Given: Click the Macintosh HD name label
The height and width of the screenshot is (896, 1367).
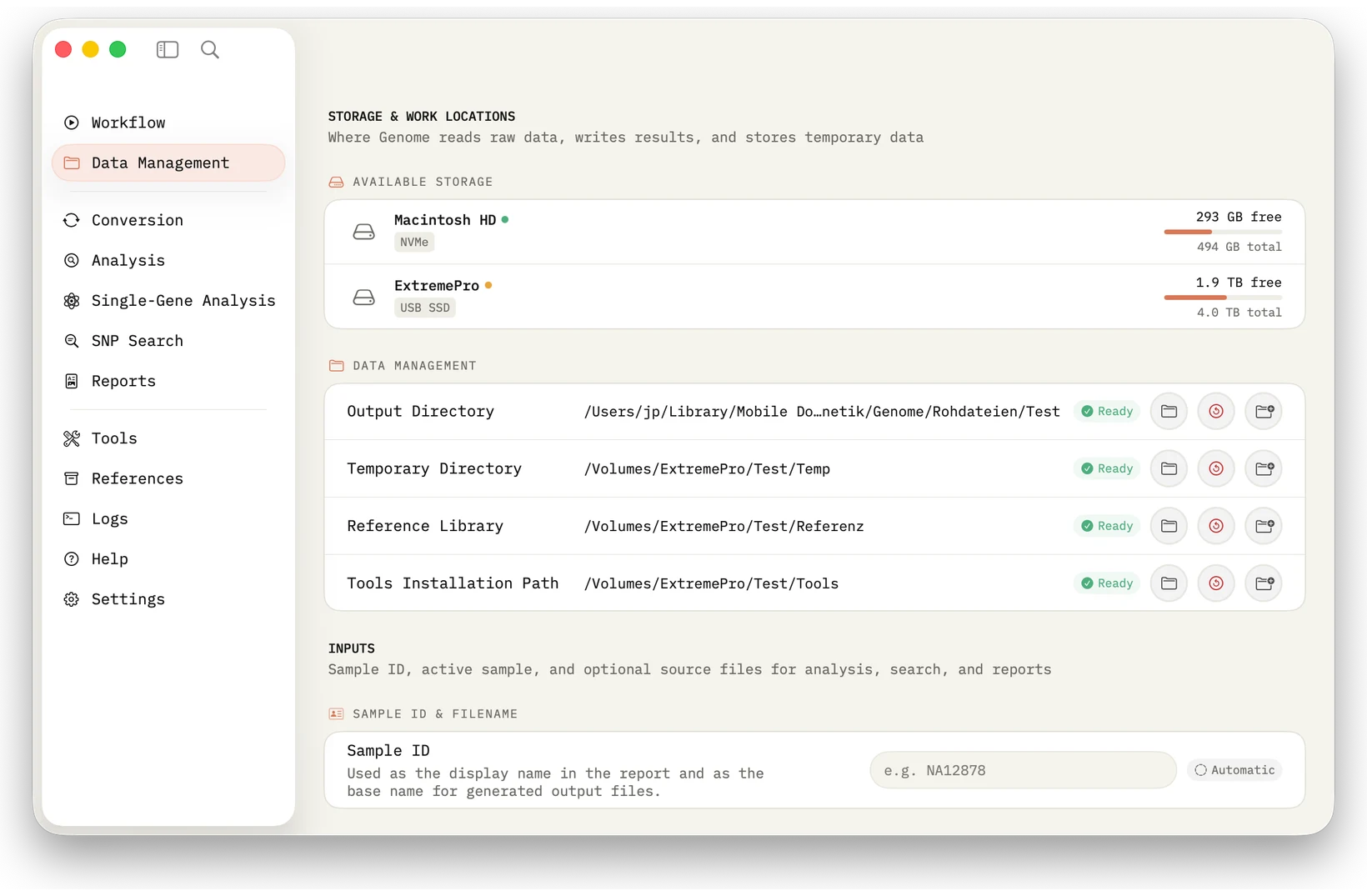Looking at the screenshot, I should click(445, 220).
